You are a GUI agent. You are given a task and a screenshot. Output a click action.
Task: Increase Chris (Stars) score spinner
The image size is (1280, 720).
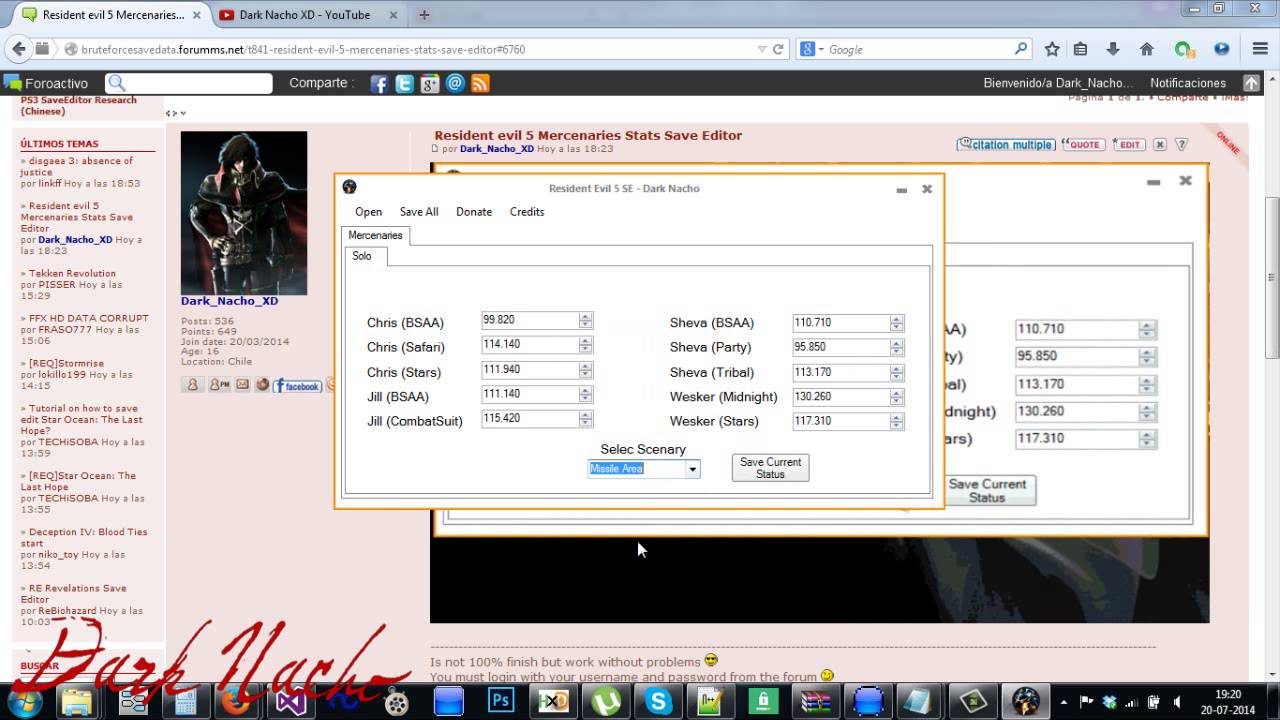click(x=585, y=366)
